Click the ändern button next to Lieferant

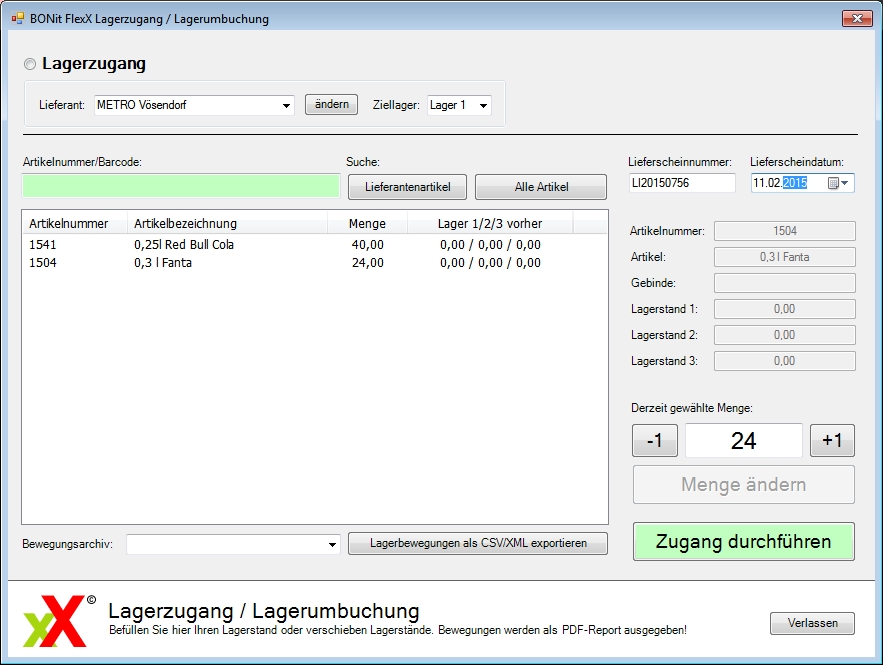pos(331,104)
